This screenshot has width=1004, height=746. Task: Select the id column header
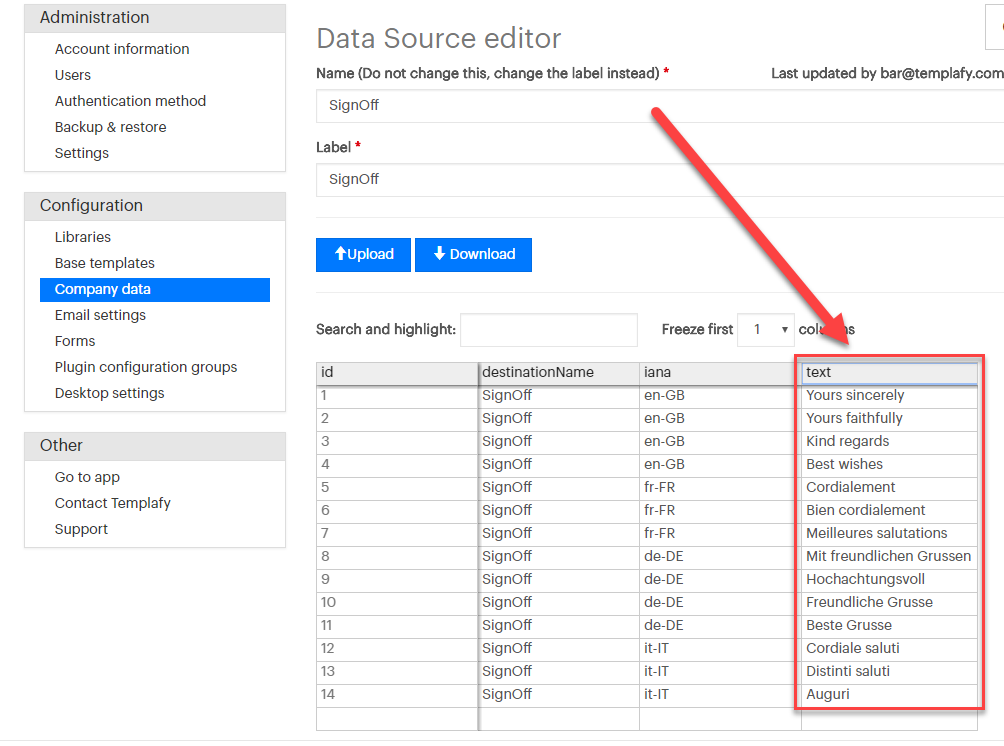[x=397, y=373]
